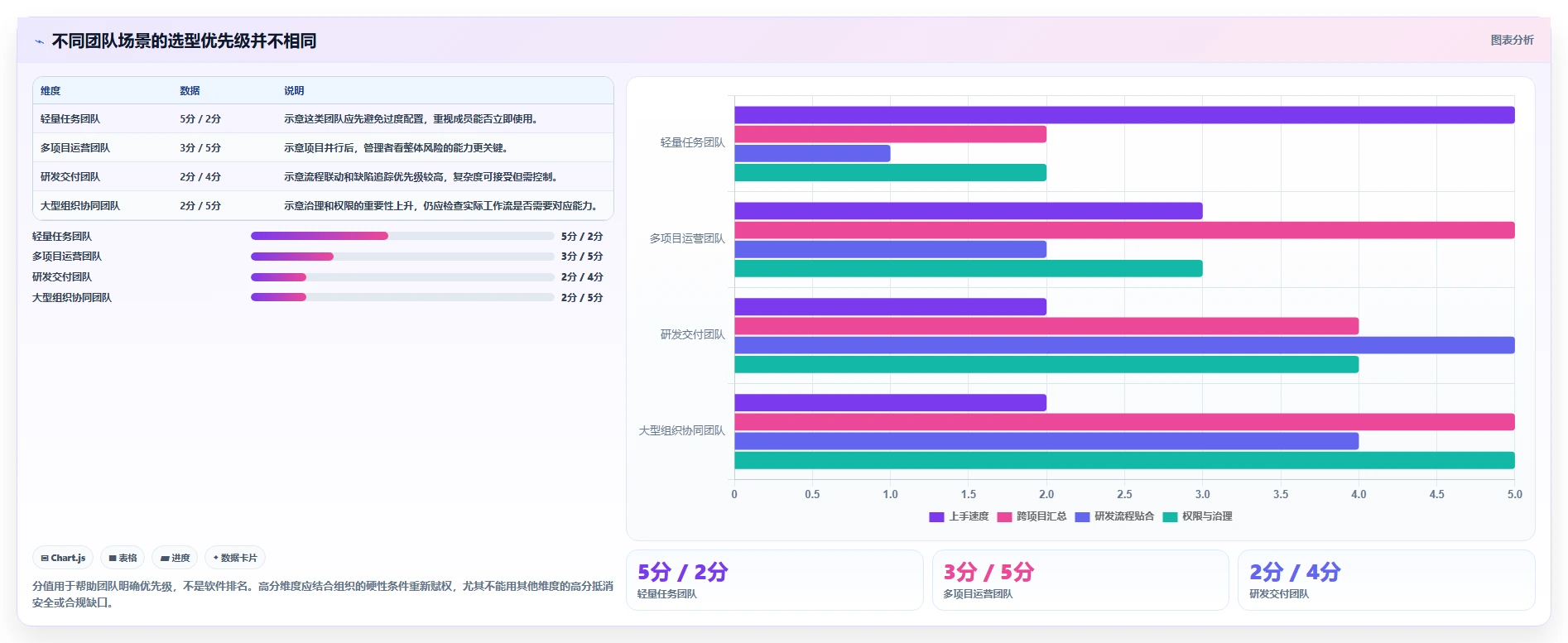Screen dimensions: 1568x643
Task: Click the 5分 / 2分 轻量任务团队 summary card
Action: [774, 580]
